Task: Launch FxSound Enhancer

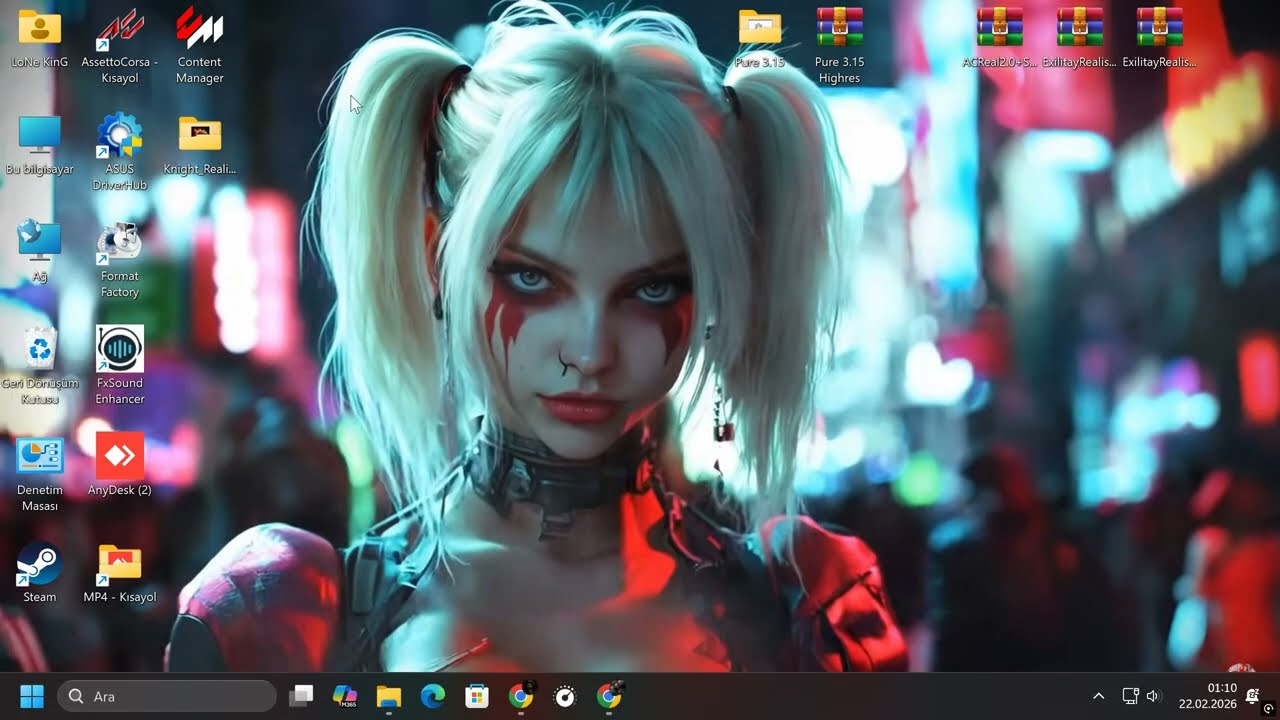Action: (120, 366)
